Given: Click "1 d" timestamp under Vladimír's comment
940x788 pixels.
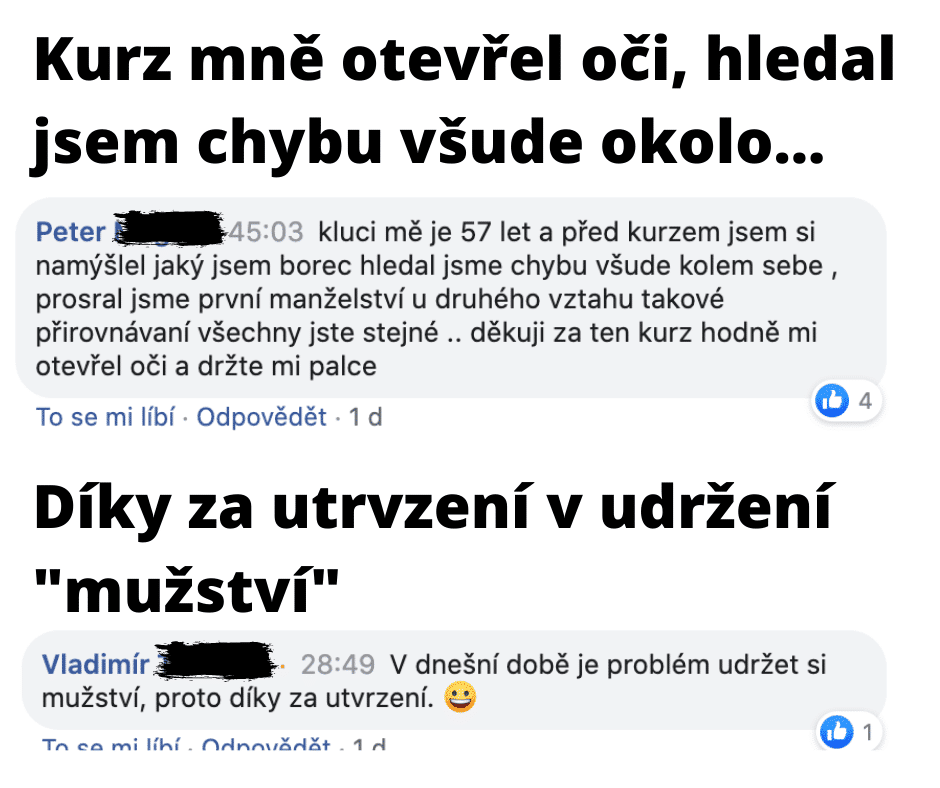Looking at the screenshot, I should click(x=369, y=744).
